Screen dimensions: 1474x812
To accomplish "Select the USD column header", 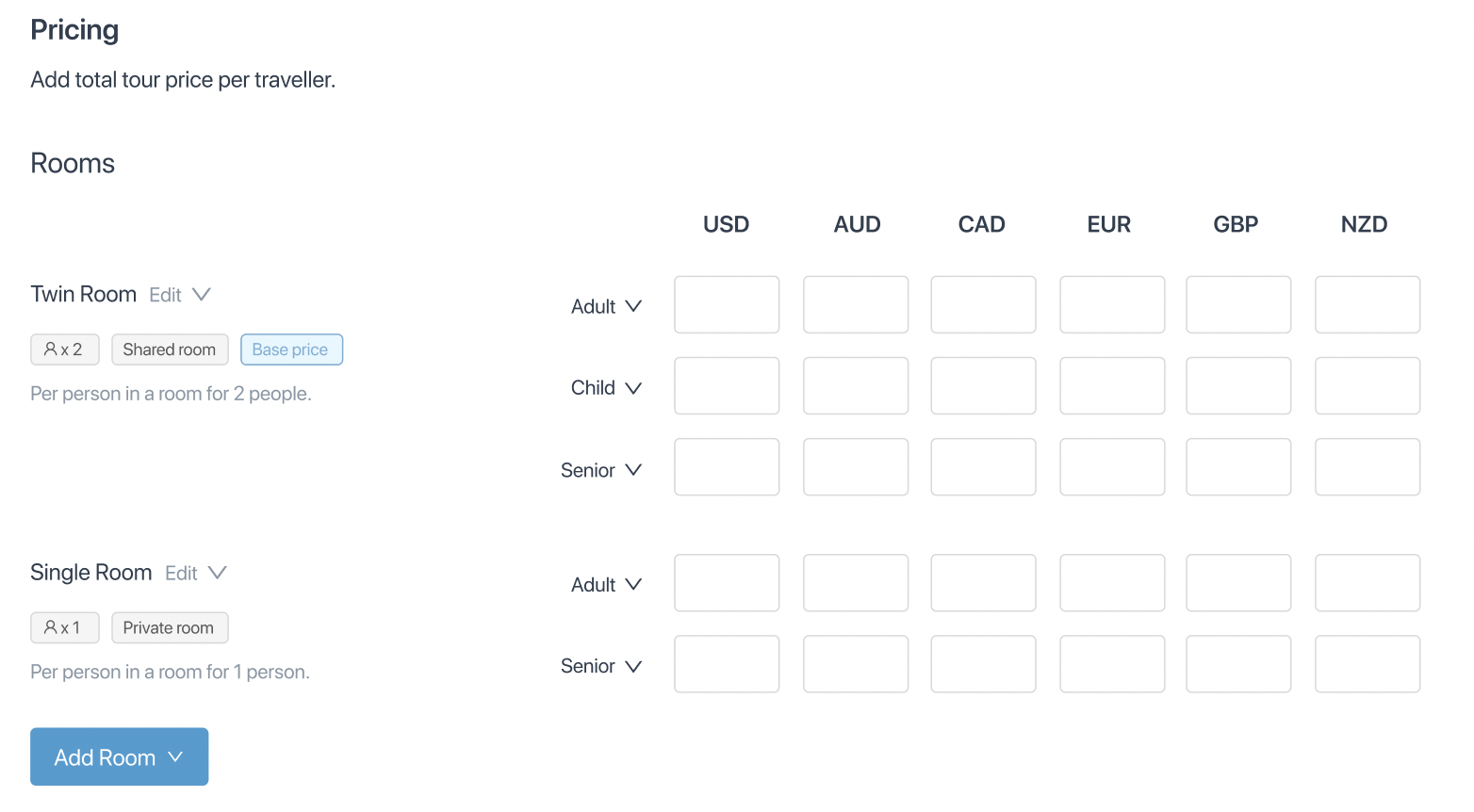I will point(726,224).
